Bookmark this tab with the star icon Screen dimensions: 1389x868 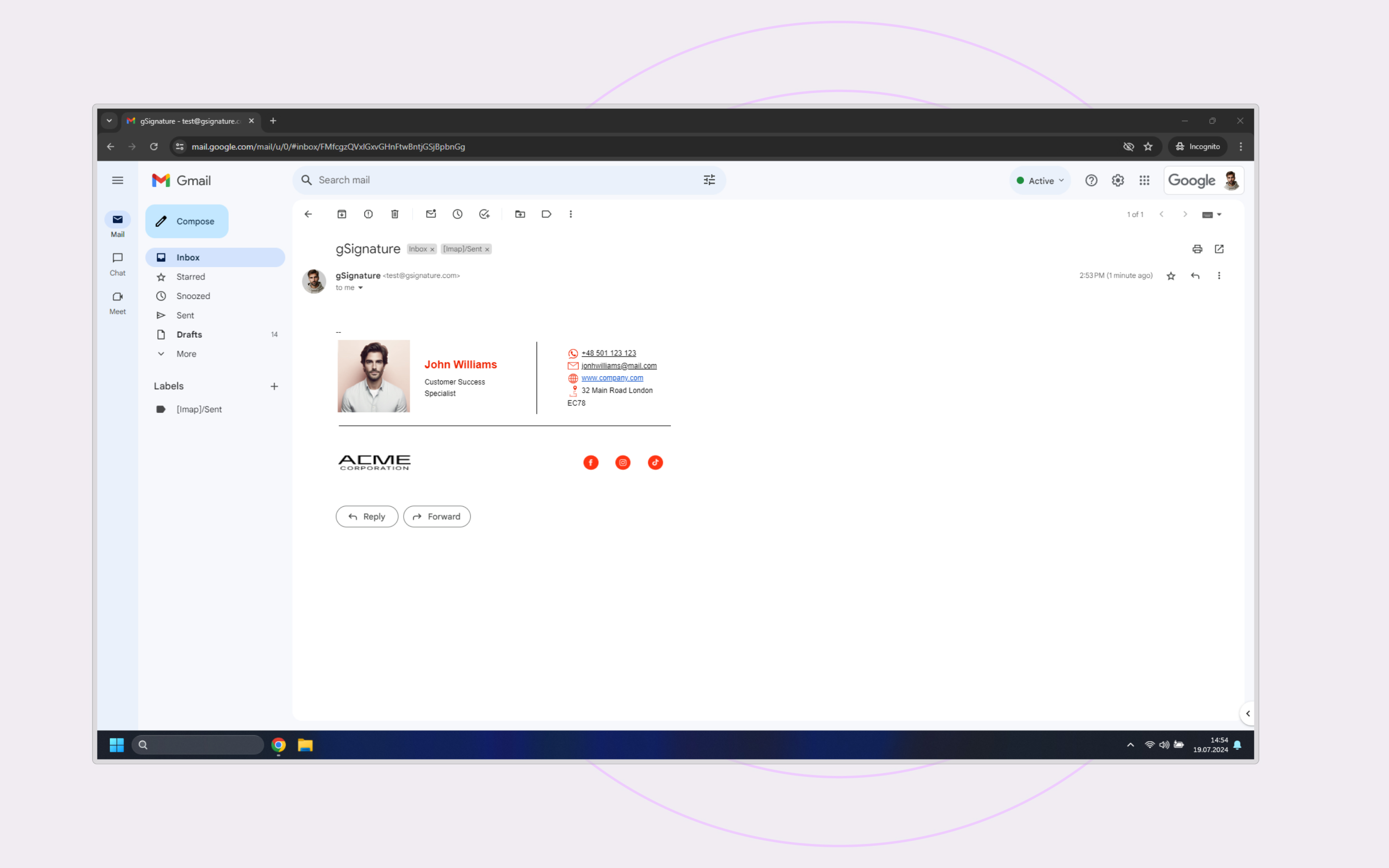(x=1148, y=147)
